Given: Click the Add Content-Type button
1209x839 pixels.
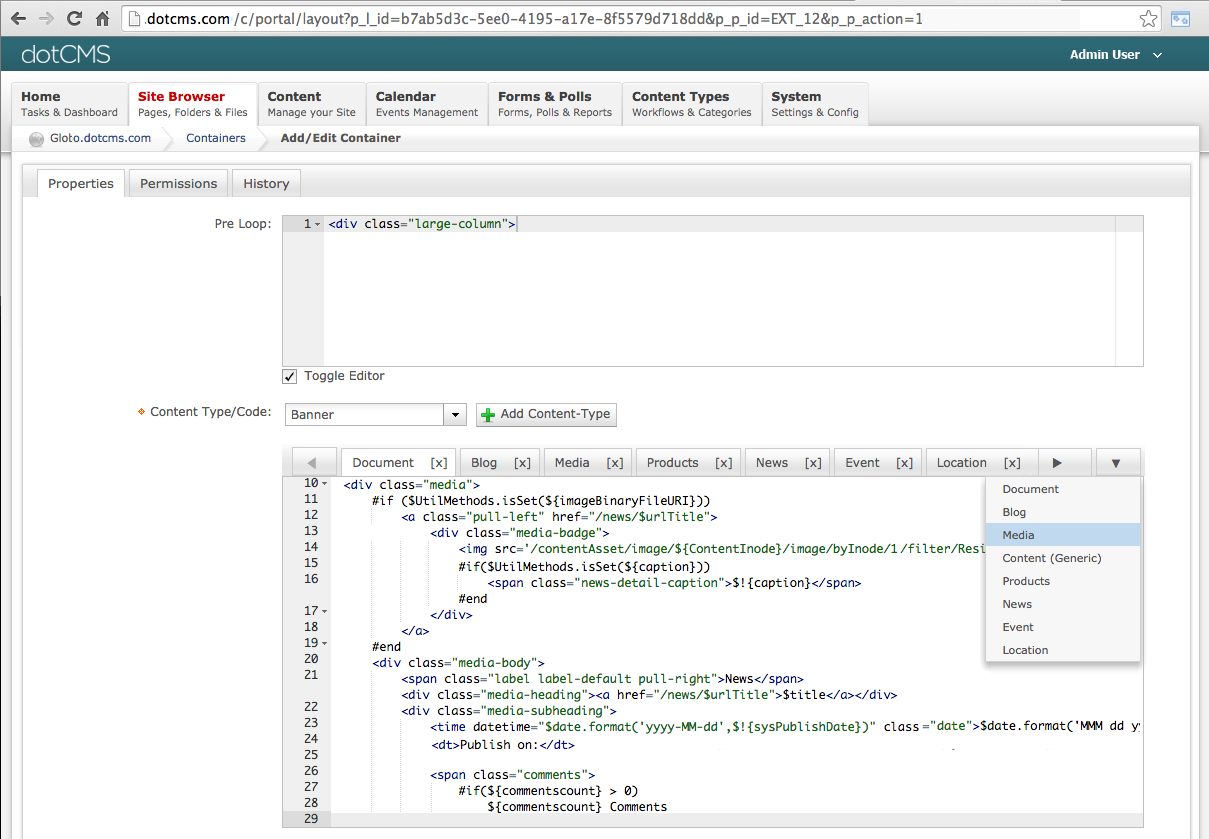Looking at the screenshot, I should (x=546, y=415).
